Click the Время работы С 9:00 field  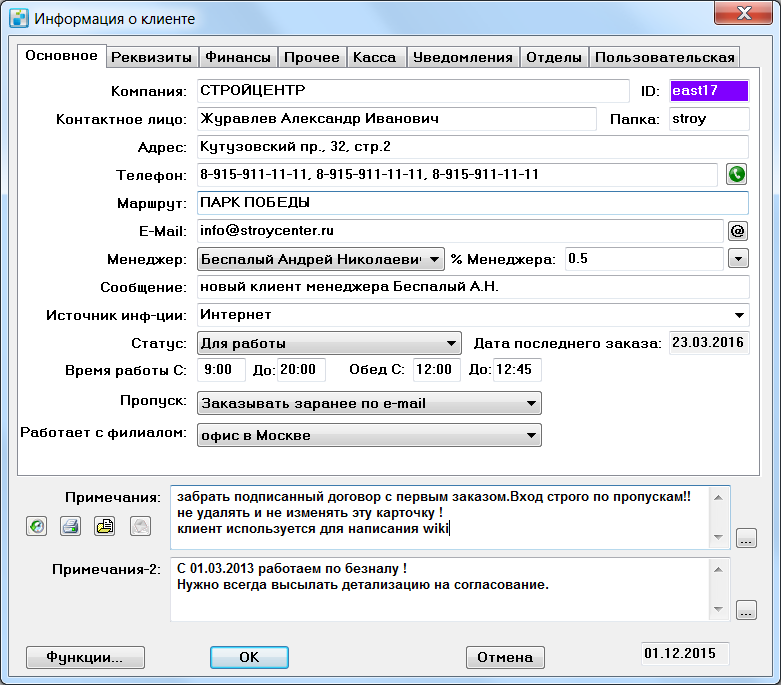click(x=221, y=370)
